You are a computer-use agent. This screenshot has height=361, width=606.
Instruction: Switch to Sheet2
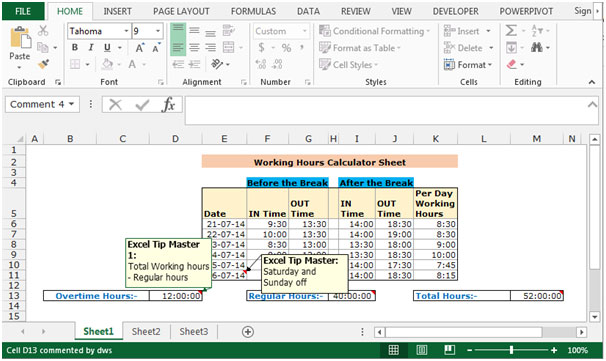tap(146, 332)
